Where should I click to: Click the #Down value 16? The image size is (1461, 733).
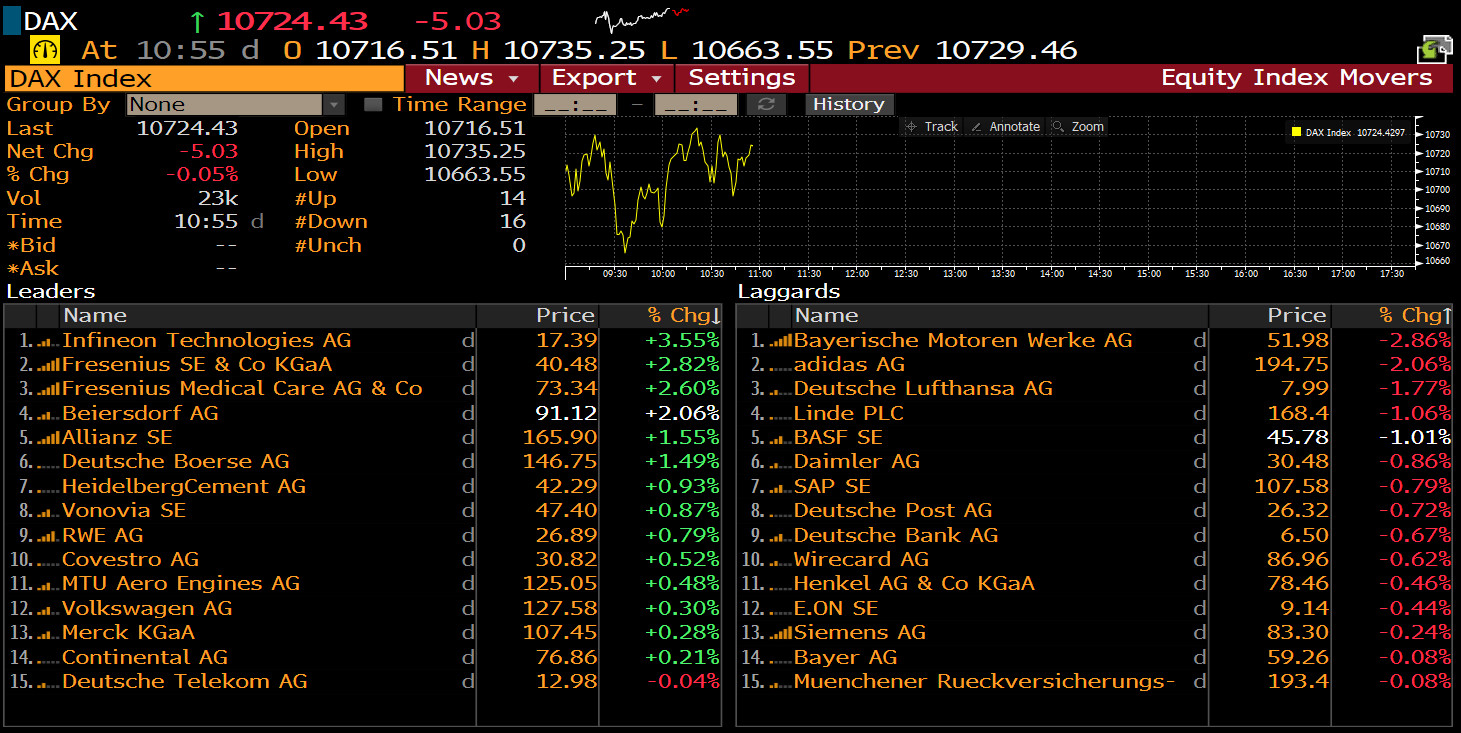point(512,222)
